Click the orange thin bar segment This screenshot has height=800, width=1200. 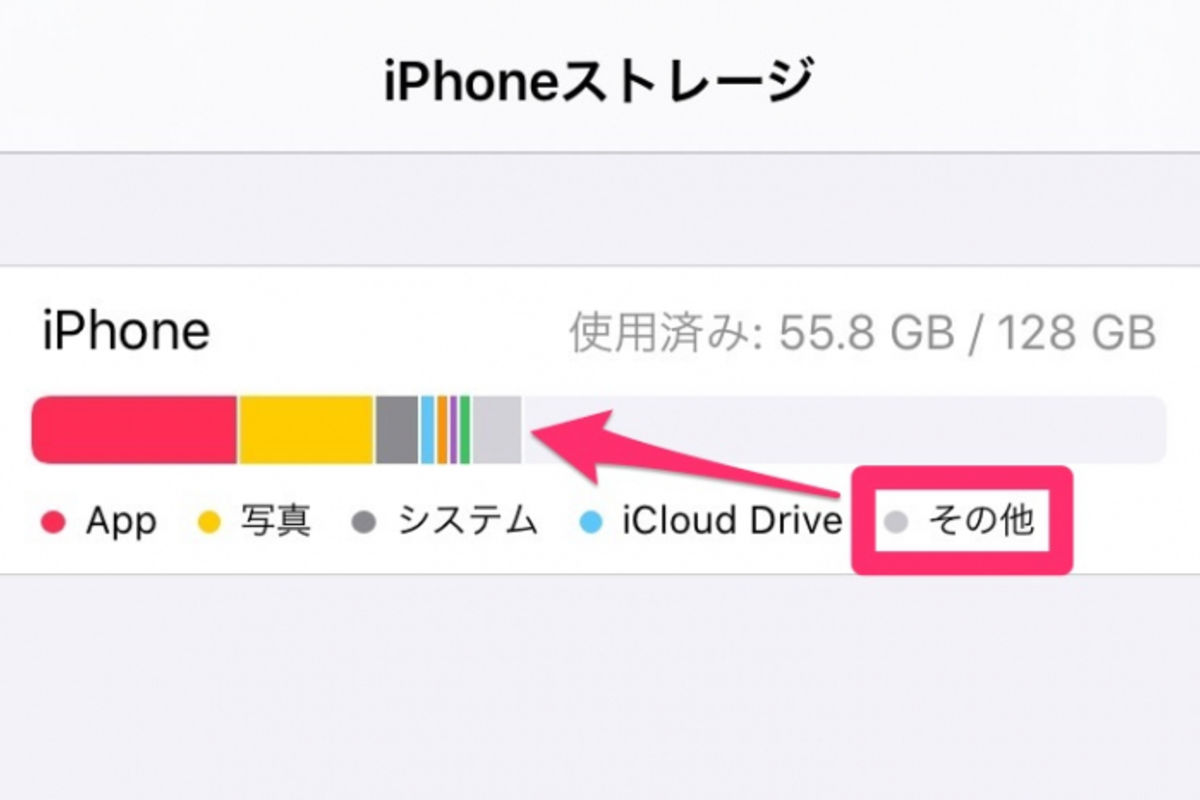tap(442, 430)
